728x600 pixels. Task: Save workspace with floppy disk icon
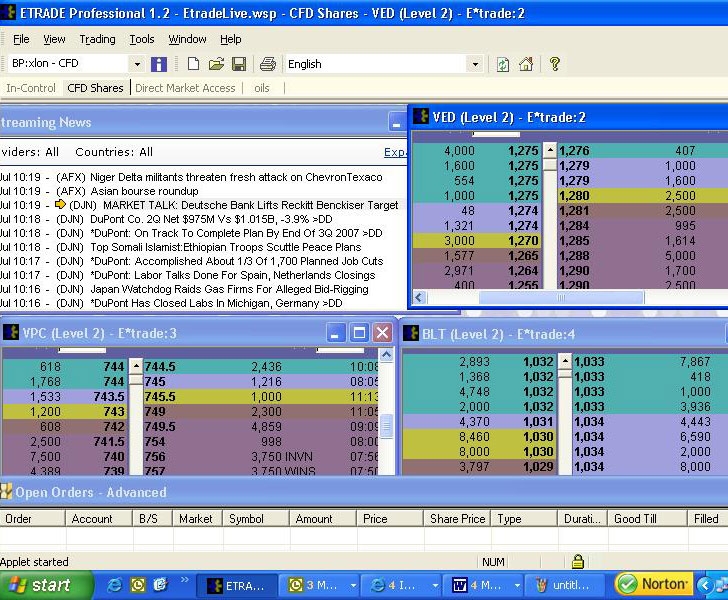pyautogui.click(x=239, y=64)
